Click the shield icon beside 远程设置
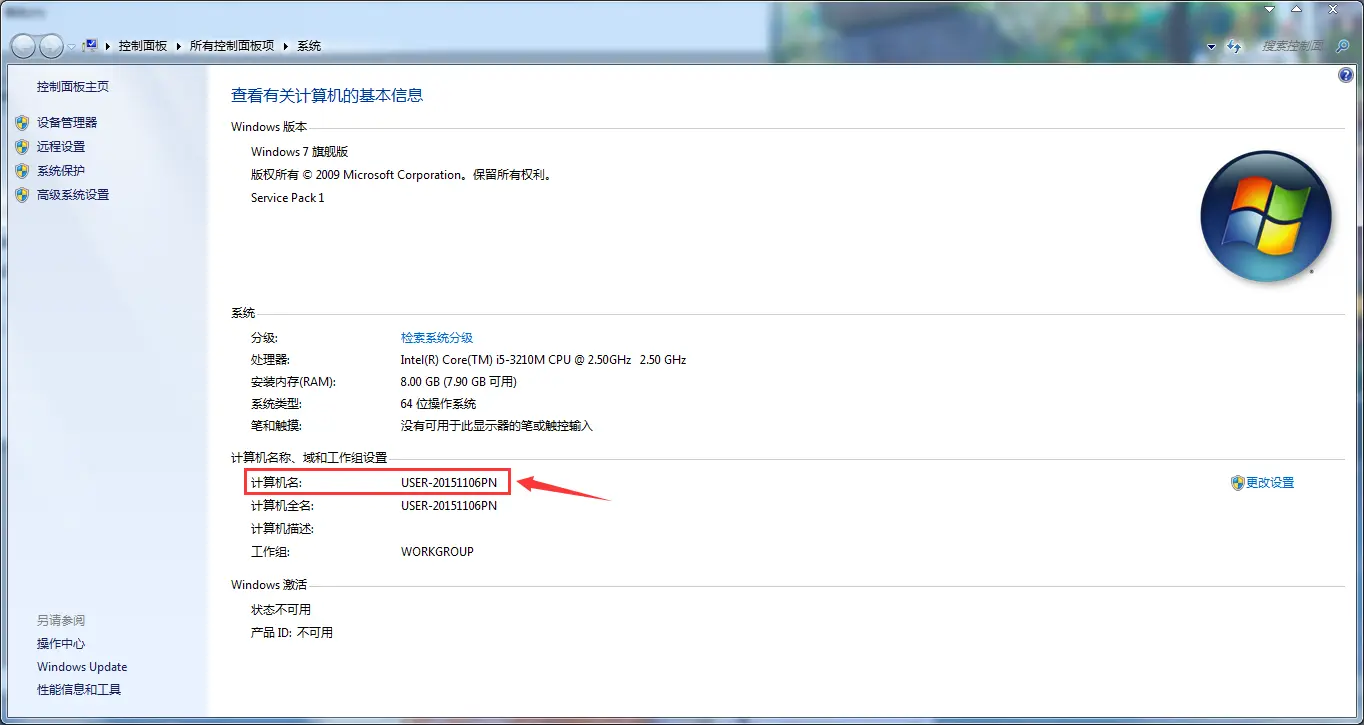This screenshot has height=725, width=1364. tap(22, 146)
